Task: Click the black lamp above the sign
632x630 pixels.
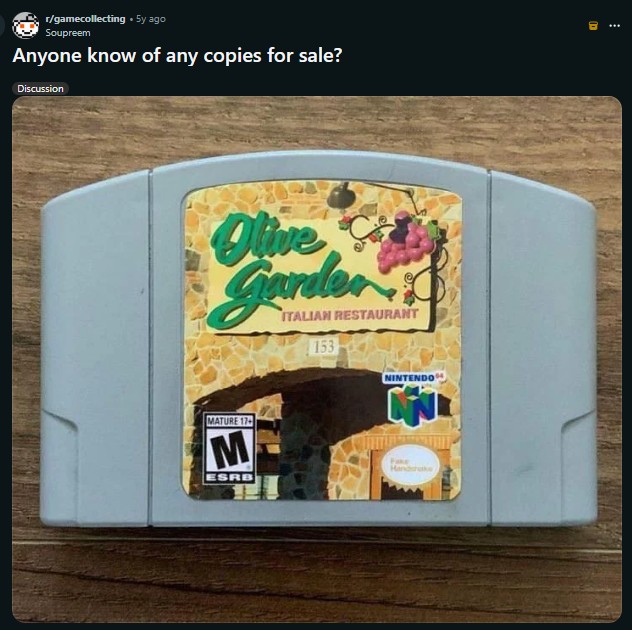Action: point(342,196)
